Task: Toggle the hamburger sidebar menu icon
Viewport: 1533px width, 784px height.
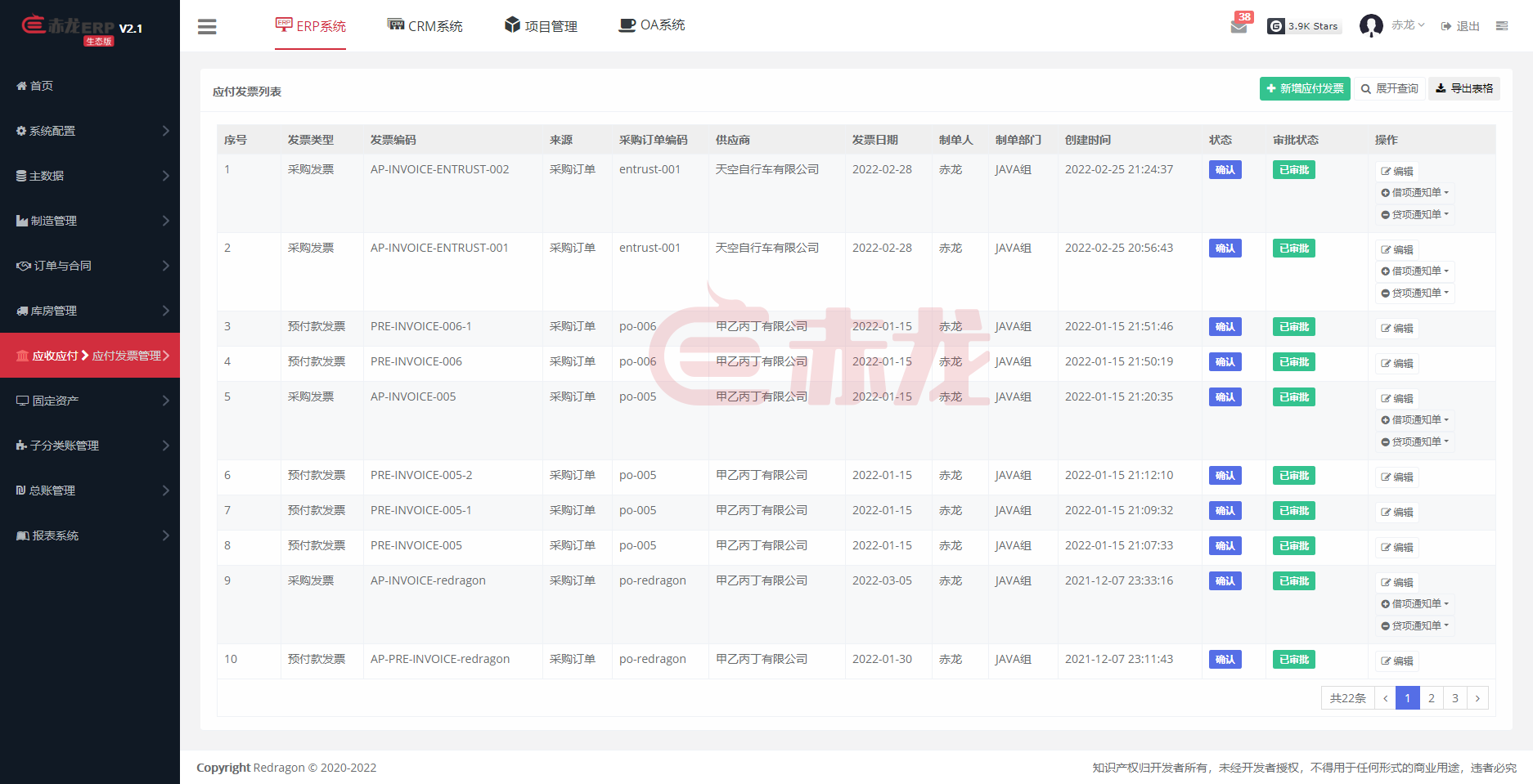Action: (207, 26)
